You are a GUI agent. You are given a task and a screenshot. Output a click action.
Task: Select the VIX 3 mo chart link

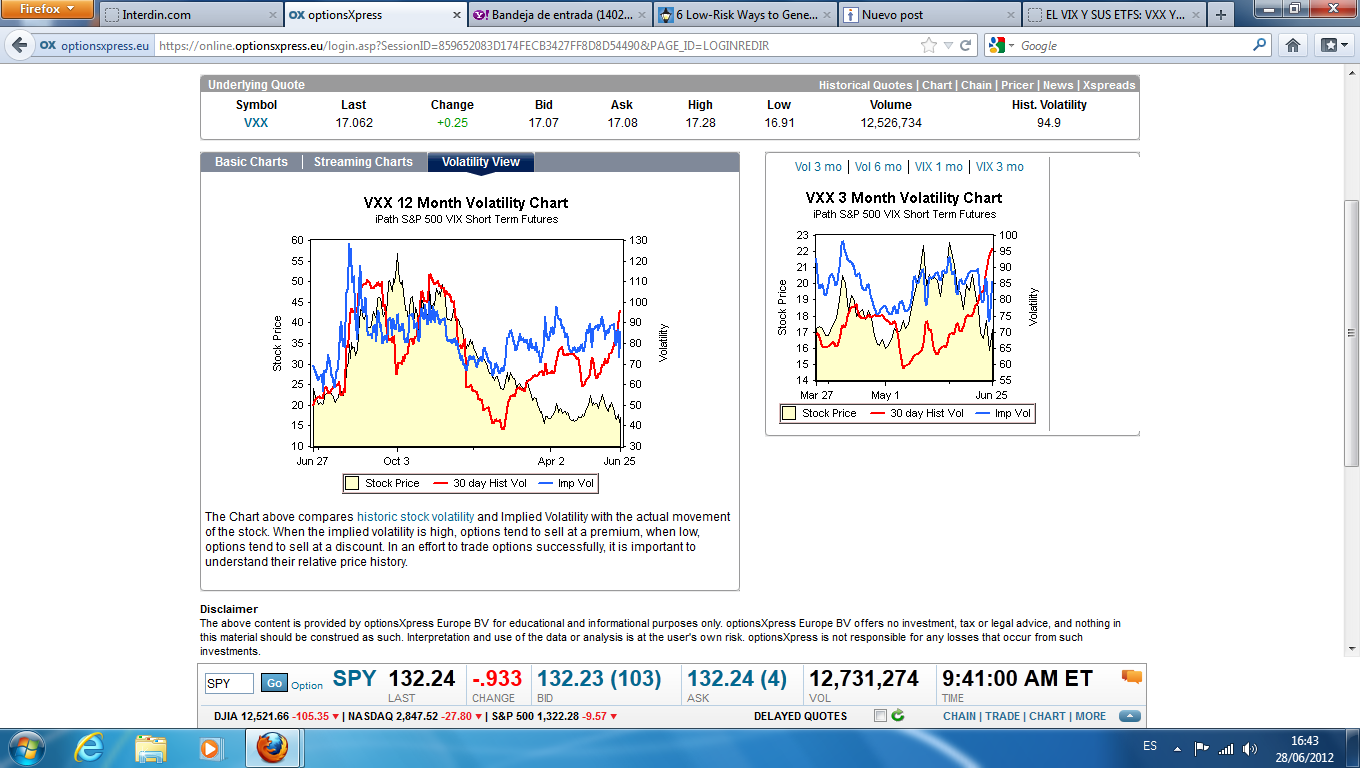1000,167
